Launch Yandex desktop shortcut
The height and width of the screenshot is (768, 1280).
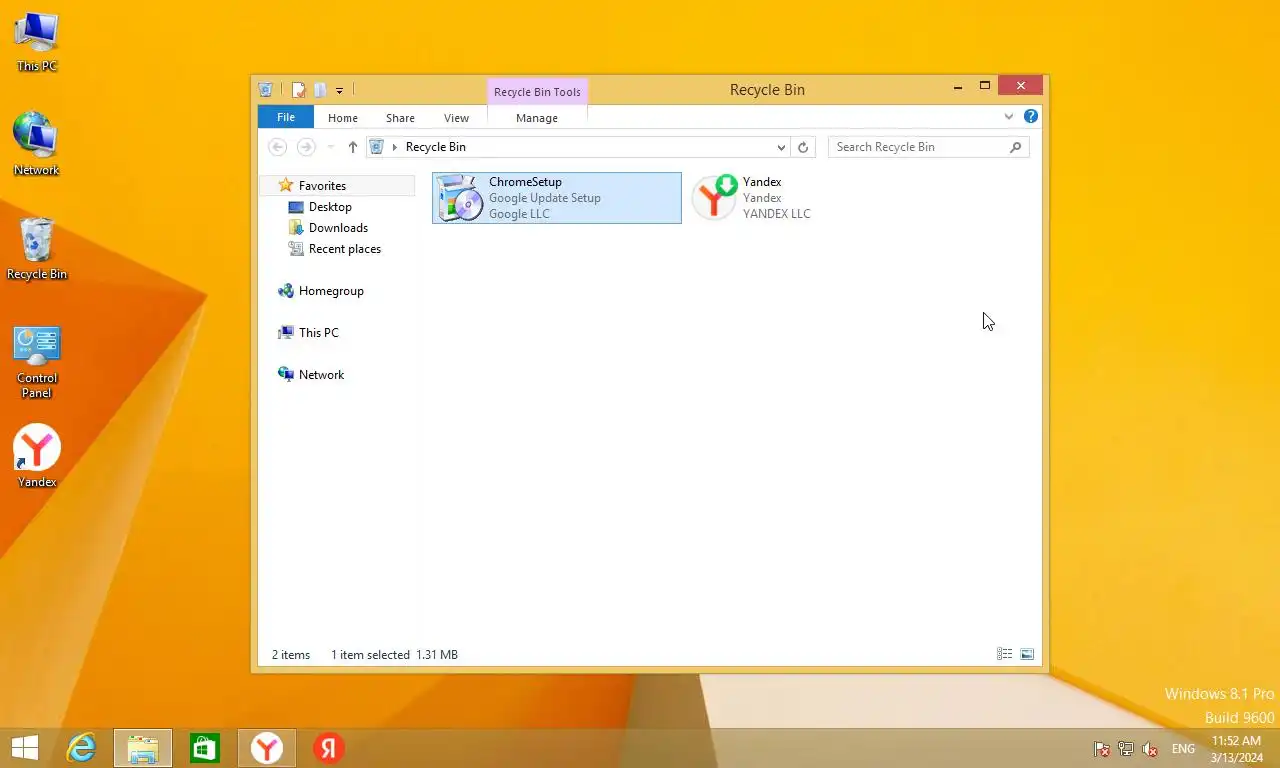tap(37, 457)
